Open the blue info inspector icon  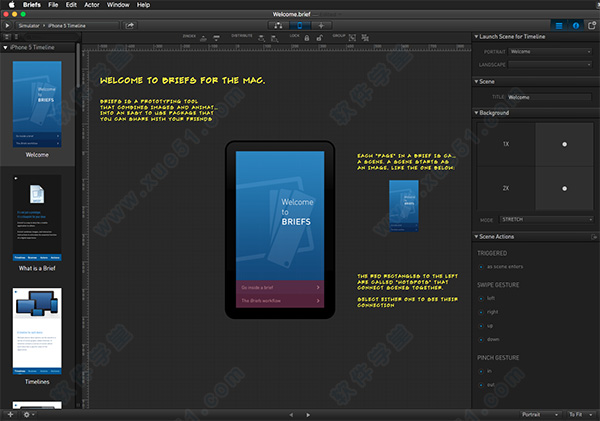pyautogui.click(x=576, y=26)
